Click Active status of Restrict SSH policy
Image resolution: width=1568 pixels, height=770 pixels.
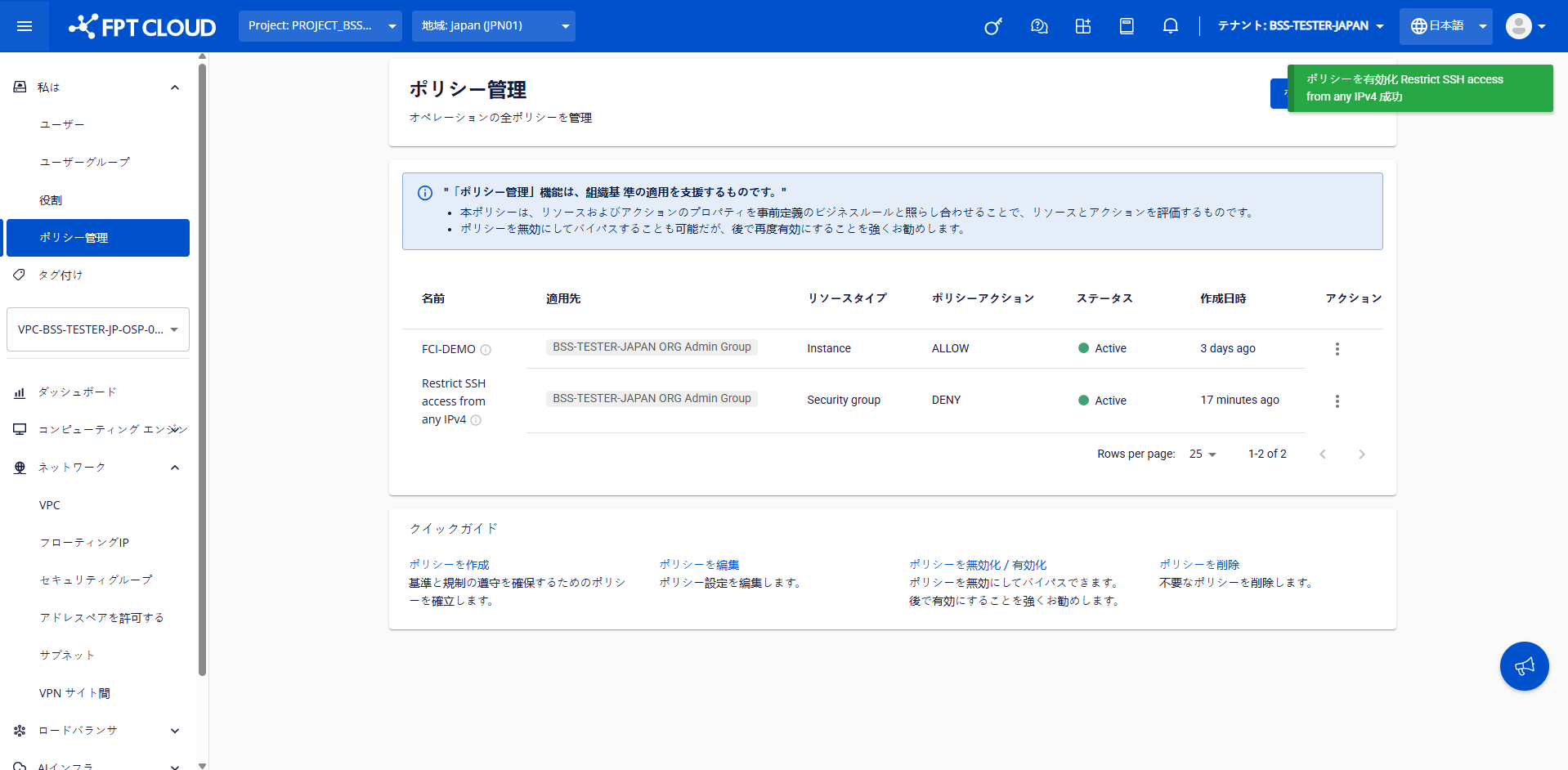(1102, 401)
